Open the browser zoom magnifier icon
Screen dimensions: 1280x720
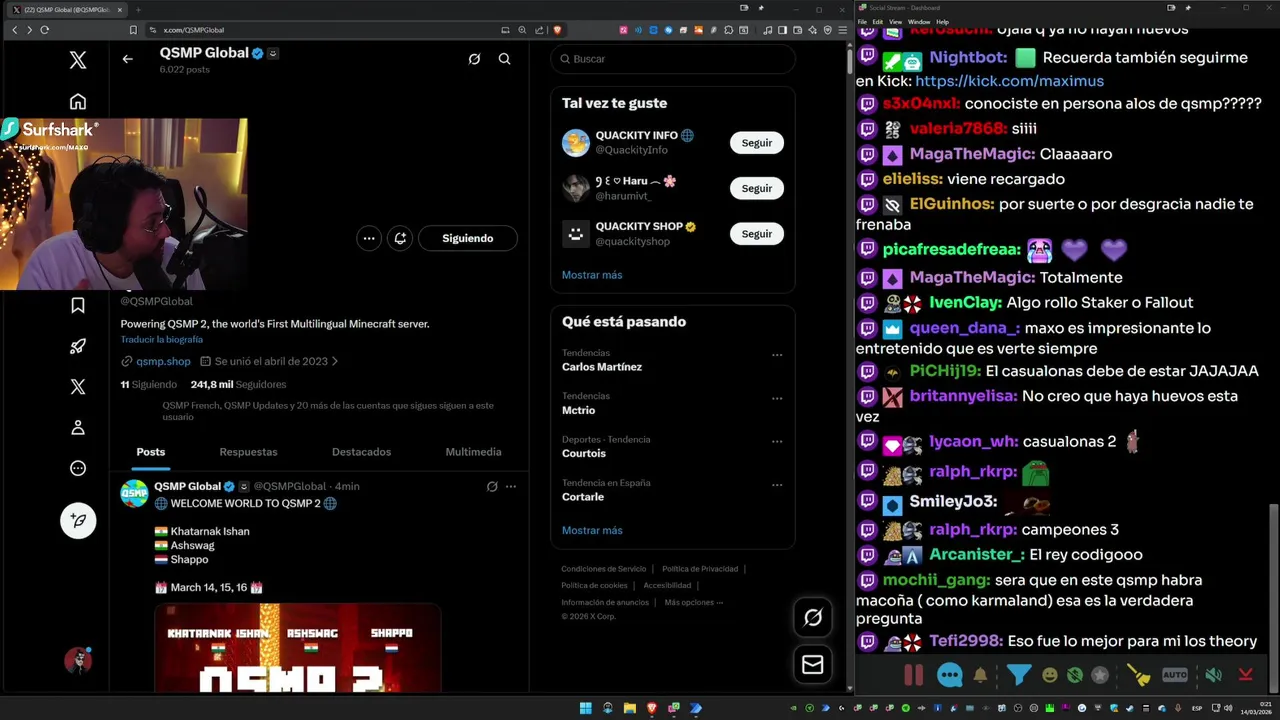tap(522, 30)
